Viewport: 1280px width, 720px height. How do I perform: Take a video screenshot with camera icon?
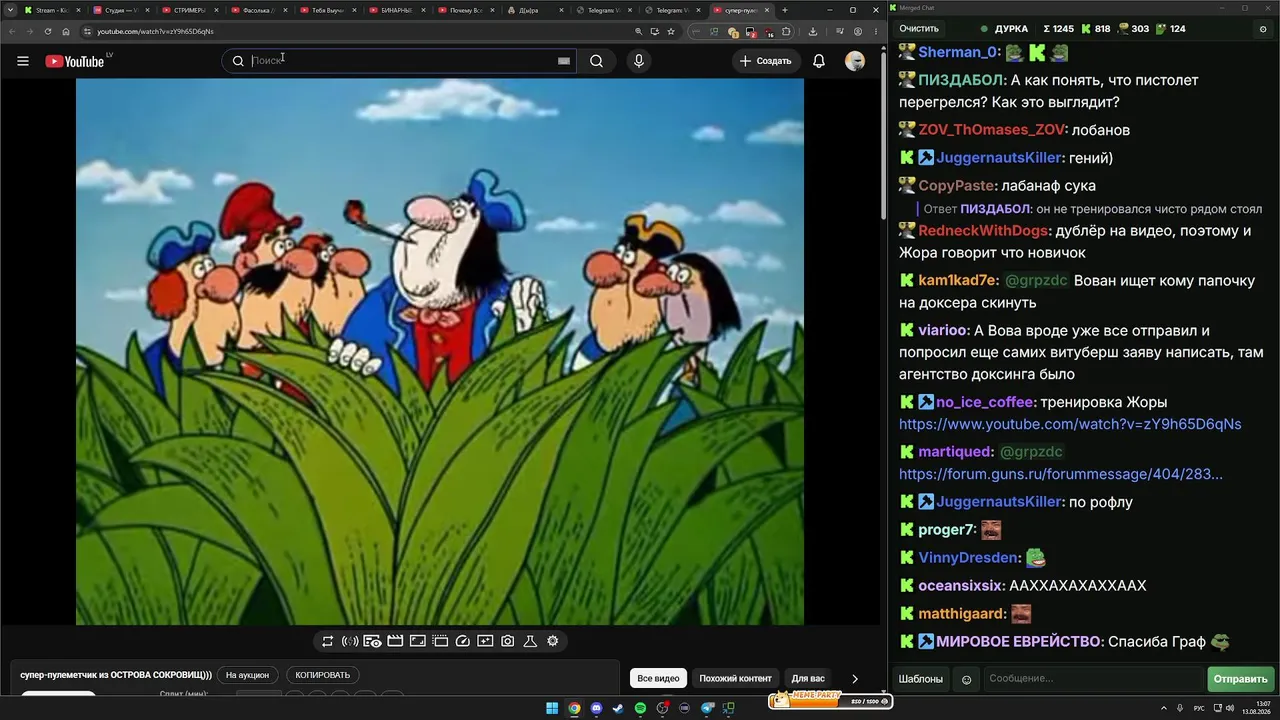tap(508, 641)
